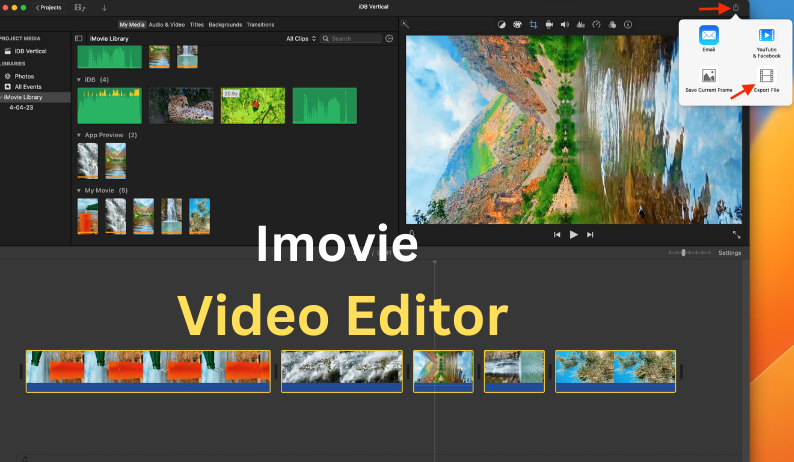Skip to previous clip button

[x=557, y=235]
